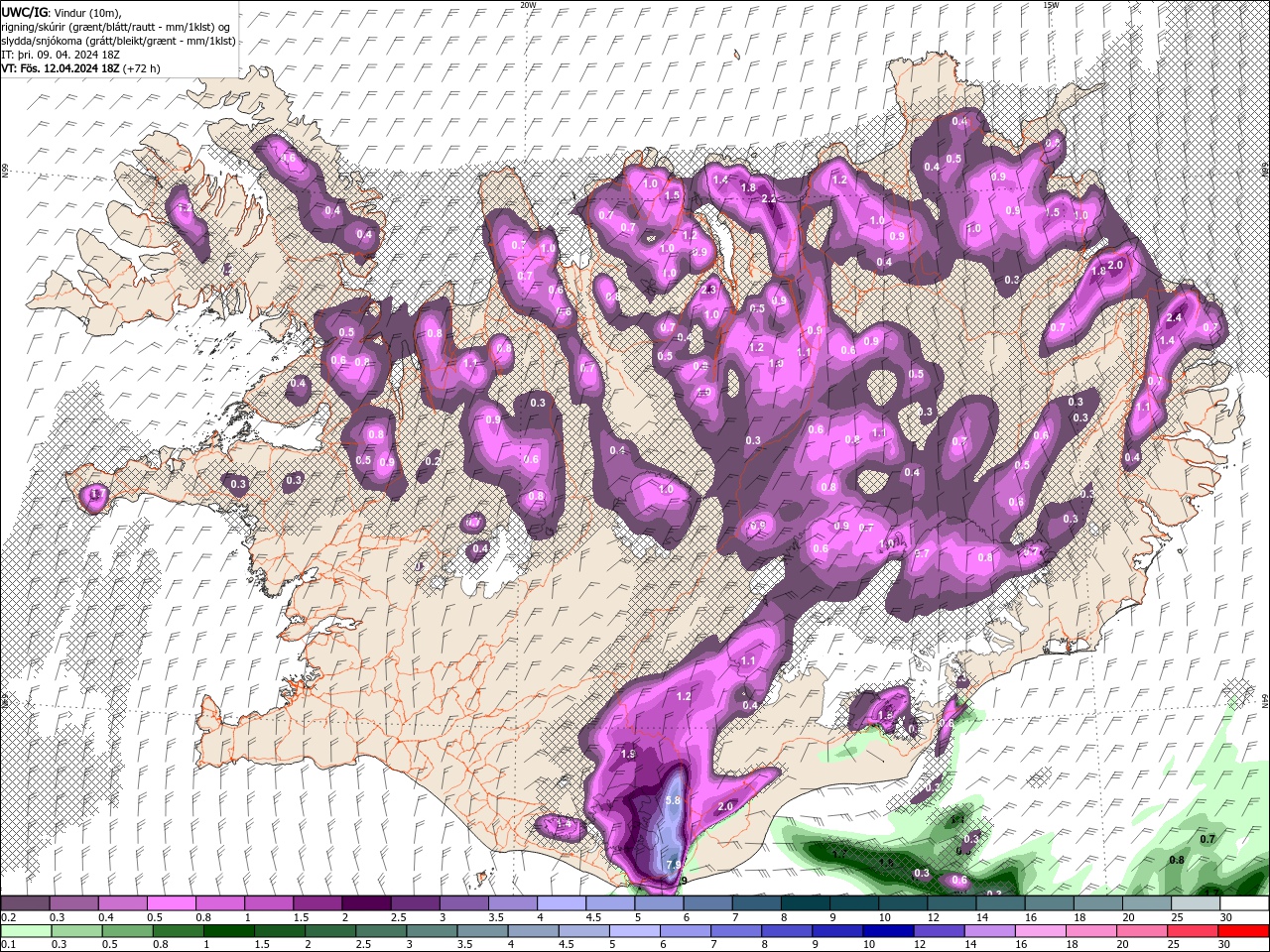Click the 2.4 value in the eastern snow band

tap(1174, 317)
